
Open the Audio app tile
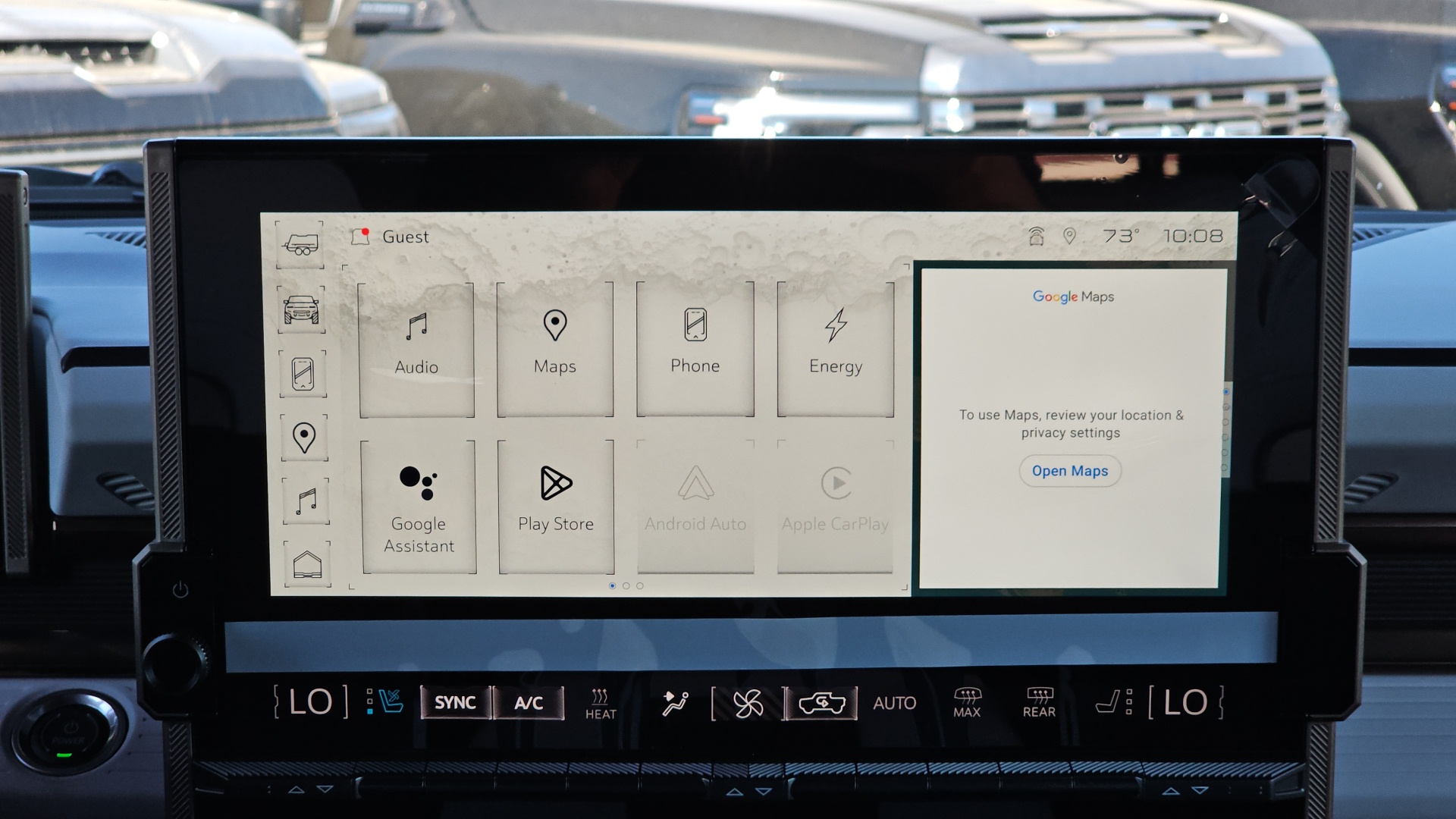(416, 350)
